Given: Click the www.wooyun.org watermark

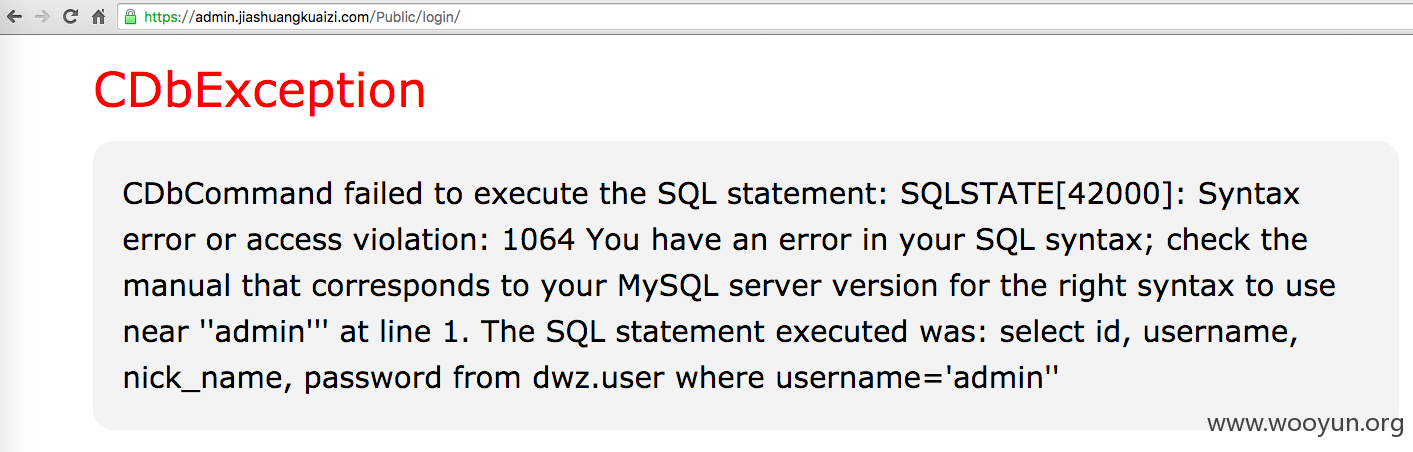Looking at the screenshot, I should 1305,425.
